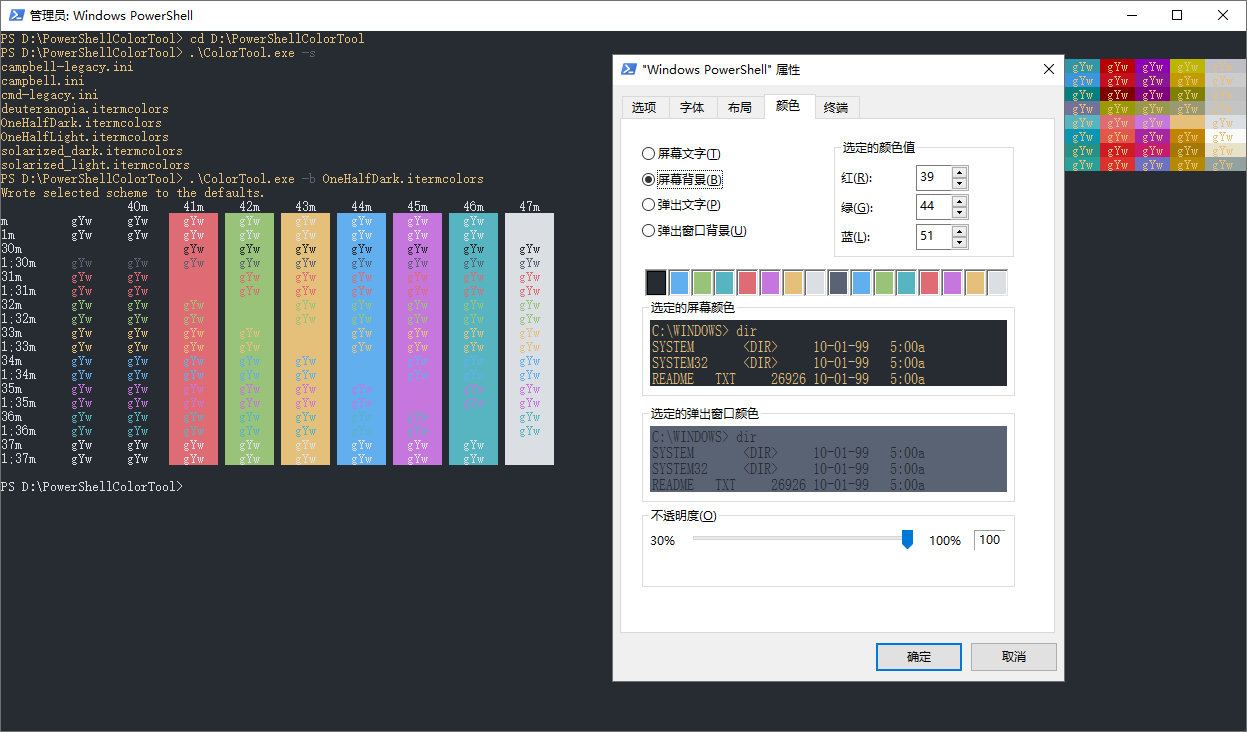Pick the dark slate gray palette swatch
This screenshot has height=732, width=1247.
pos(838,283)
